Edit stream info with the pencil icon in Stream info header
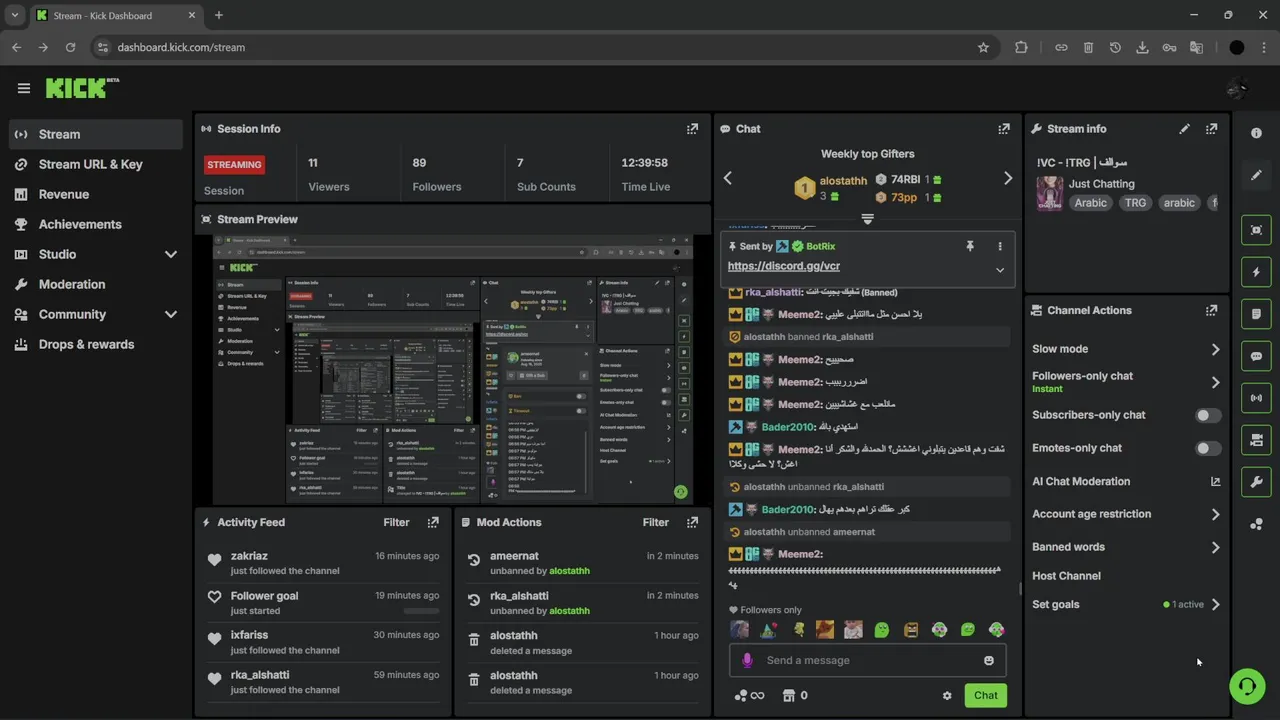 tap(1184, 129)
